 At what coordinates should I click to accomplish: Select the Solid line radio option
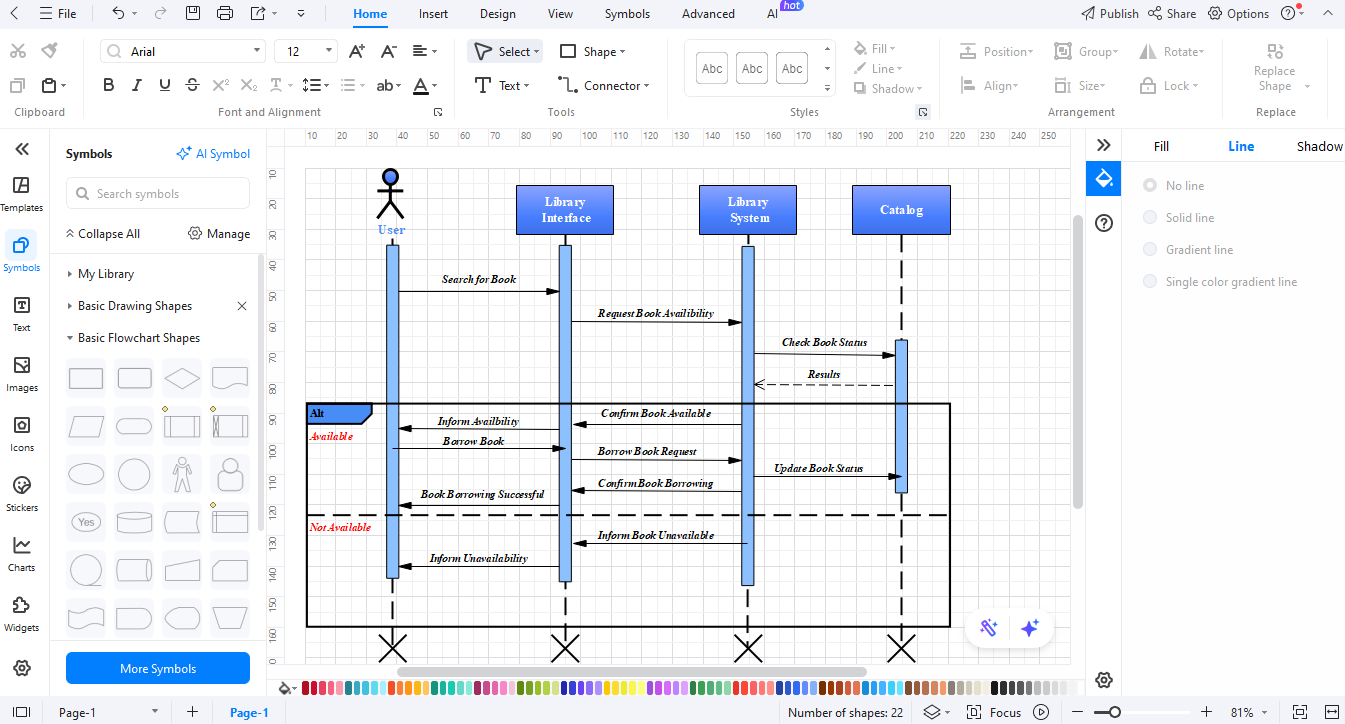(x=1150, y=218)
